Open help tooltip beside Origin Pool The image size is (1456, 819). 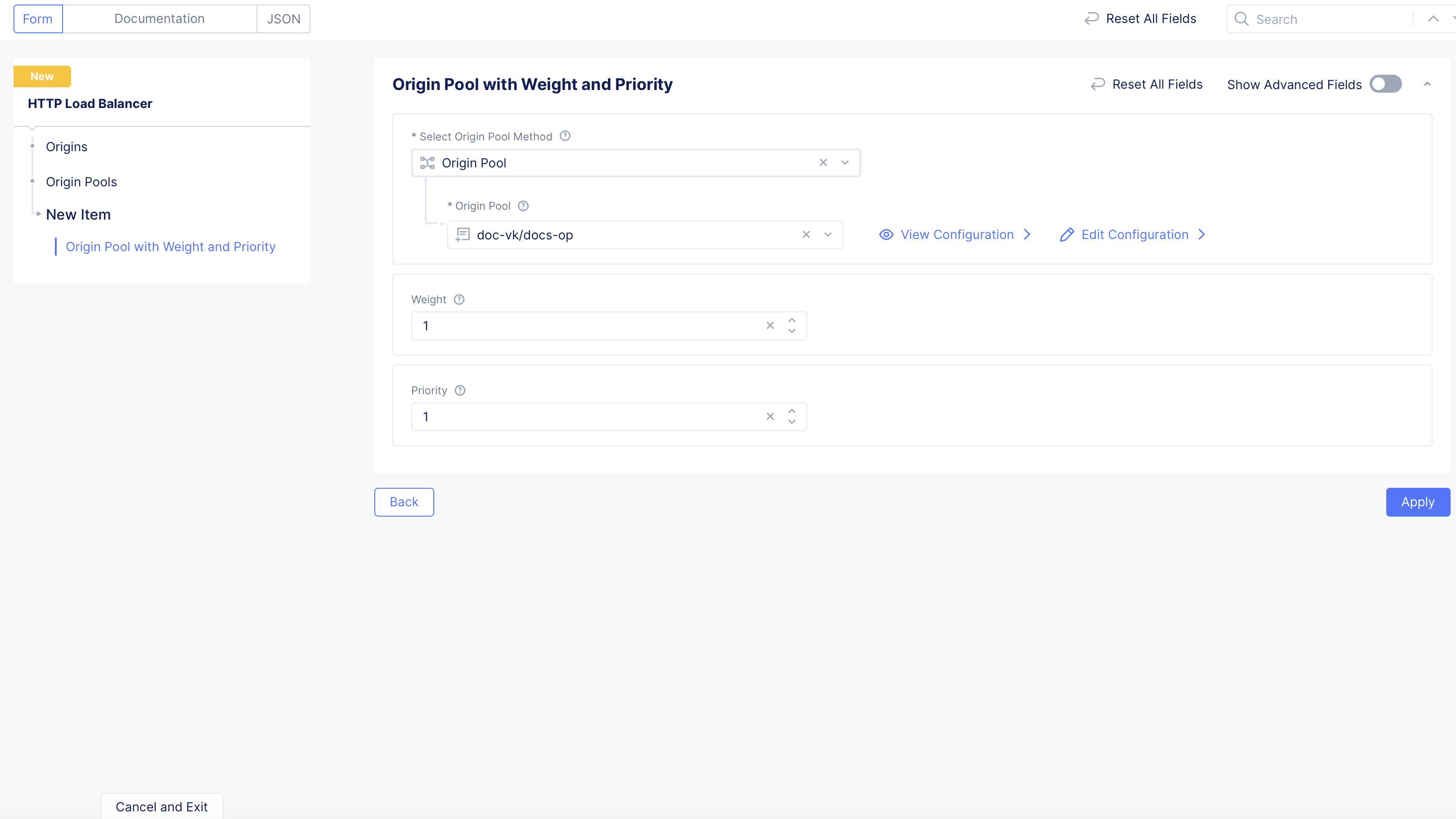tap(523, 206)
